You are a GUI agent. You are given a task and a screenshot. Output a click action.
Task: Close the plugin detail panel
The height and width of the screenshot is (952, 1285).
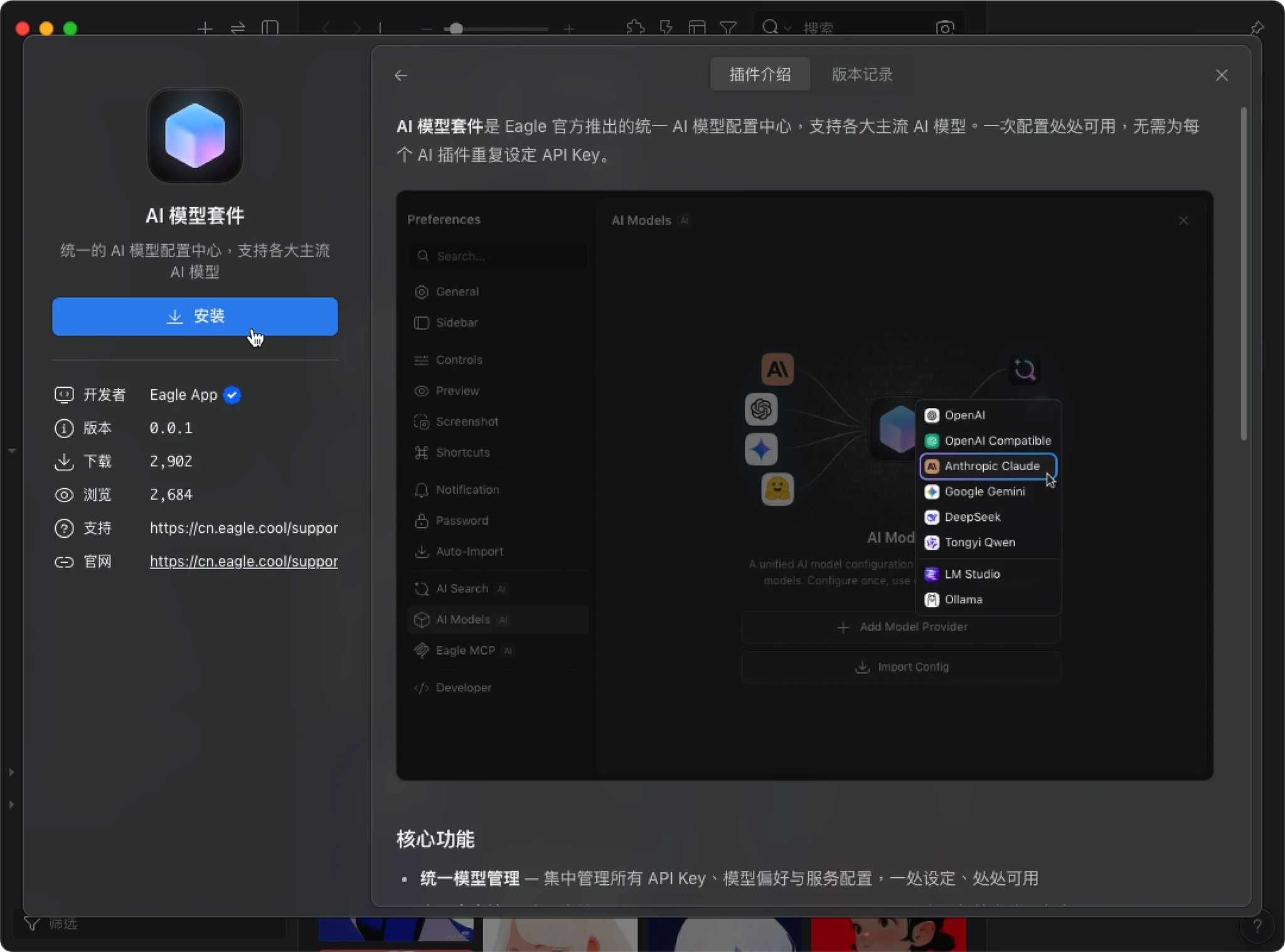1221,75
